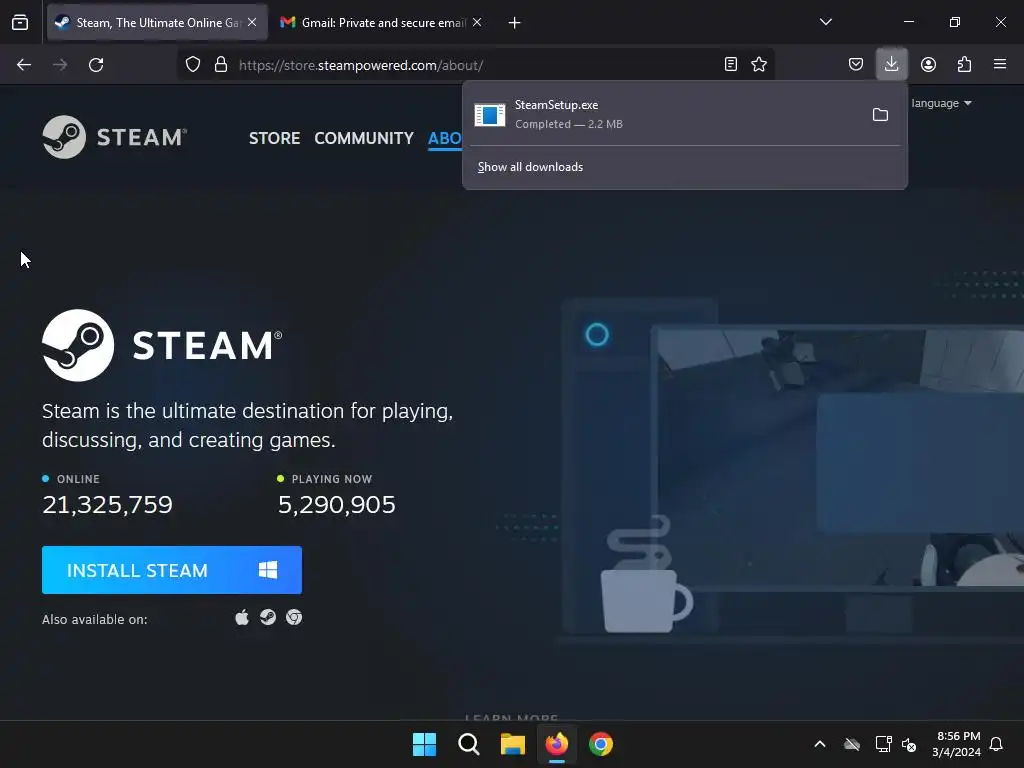
Task: Open Firefox View at tab bar start
Action: (20, 22)
